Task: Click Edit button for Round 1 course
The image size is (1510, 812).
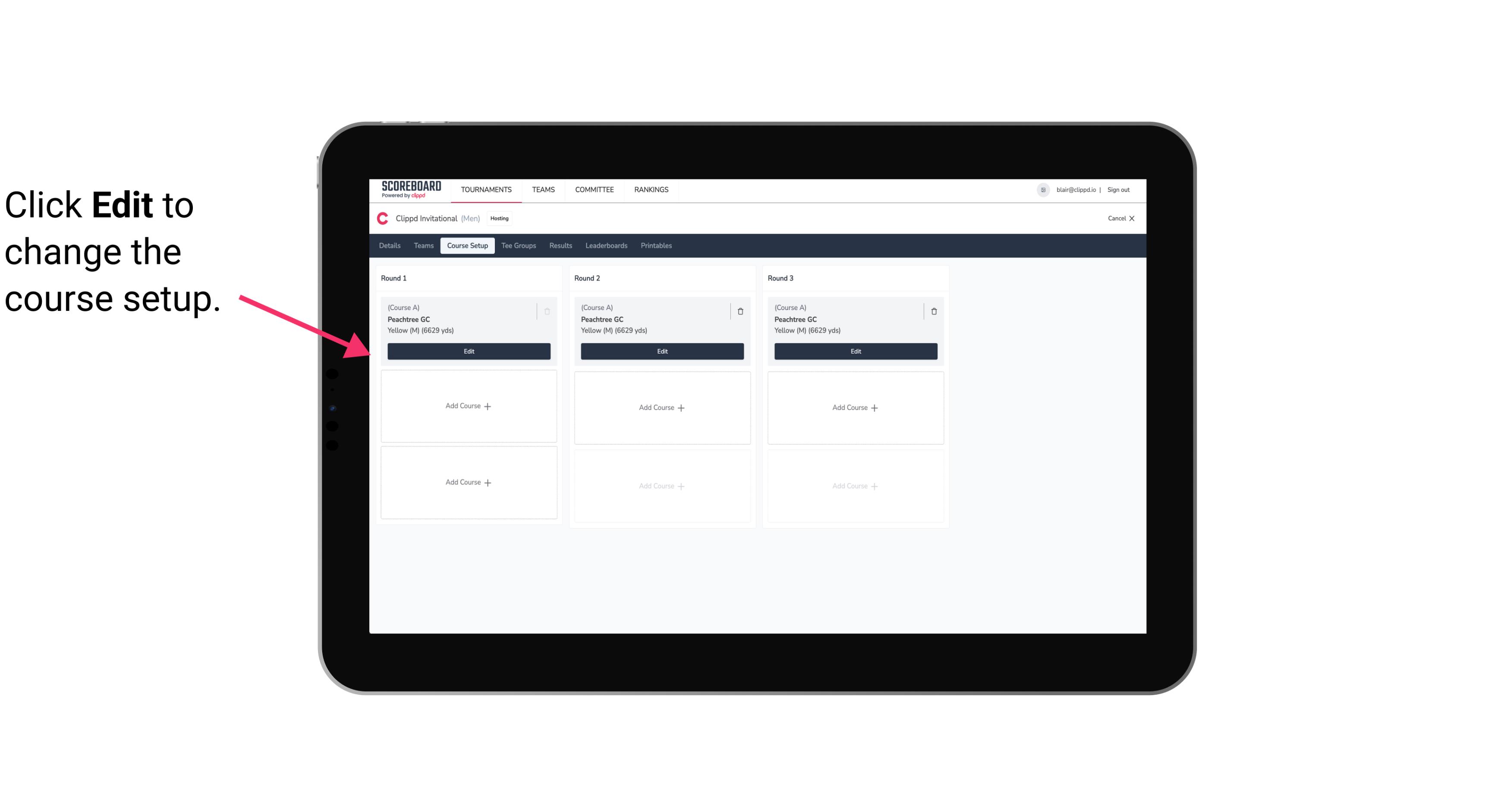Action: point(468,350)
